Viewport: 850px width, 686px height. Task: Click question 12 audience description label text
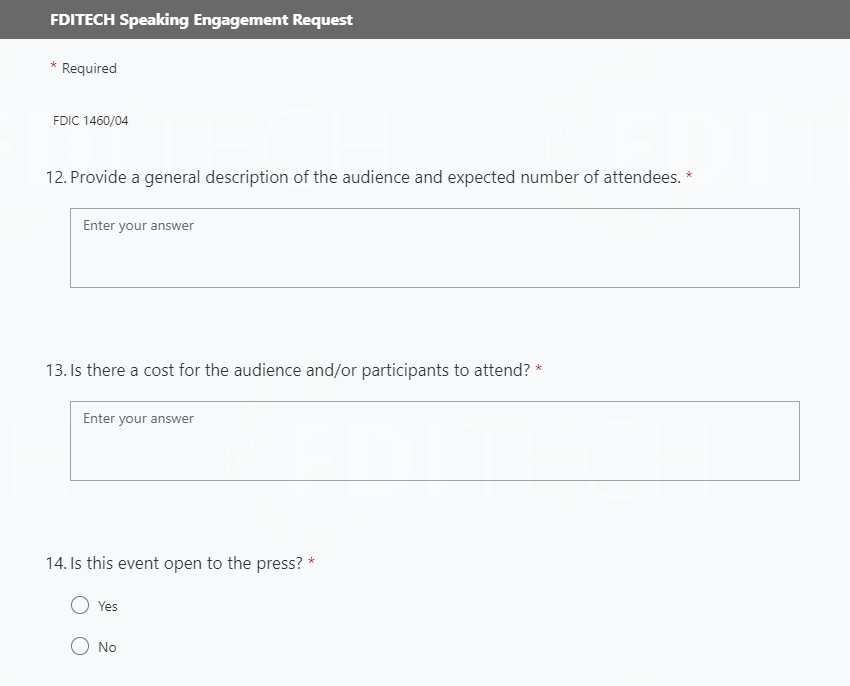click(375, 178)
